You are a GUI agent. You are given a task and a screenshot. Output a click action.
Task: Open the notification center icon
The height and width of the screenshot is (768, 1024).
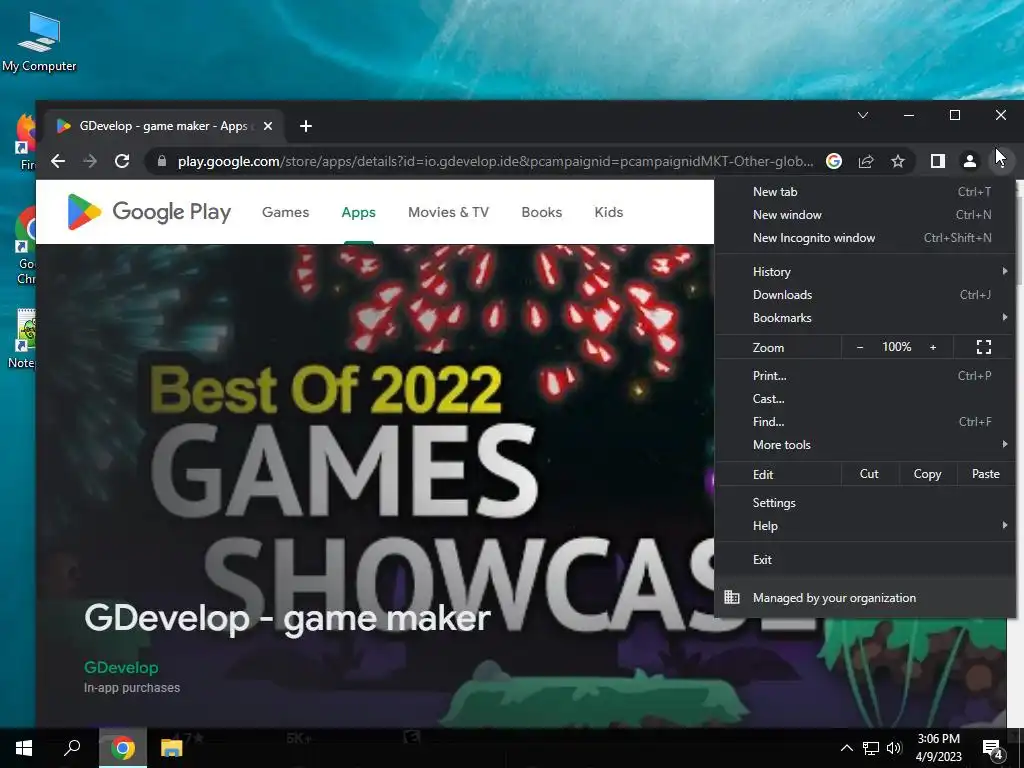coord(993,749)
